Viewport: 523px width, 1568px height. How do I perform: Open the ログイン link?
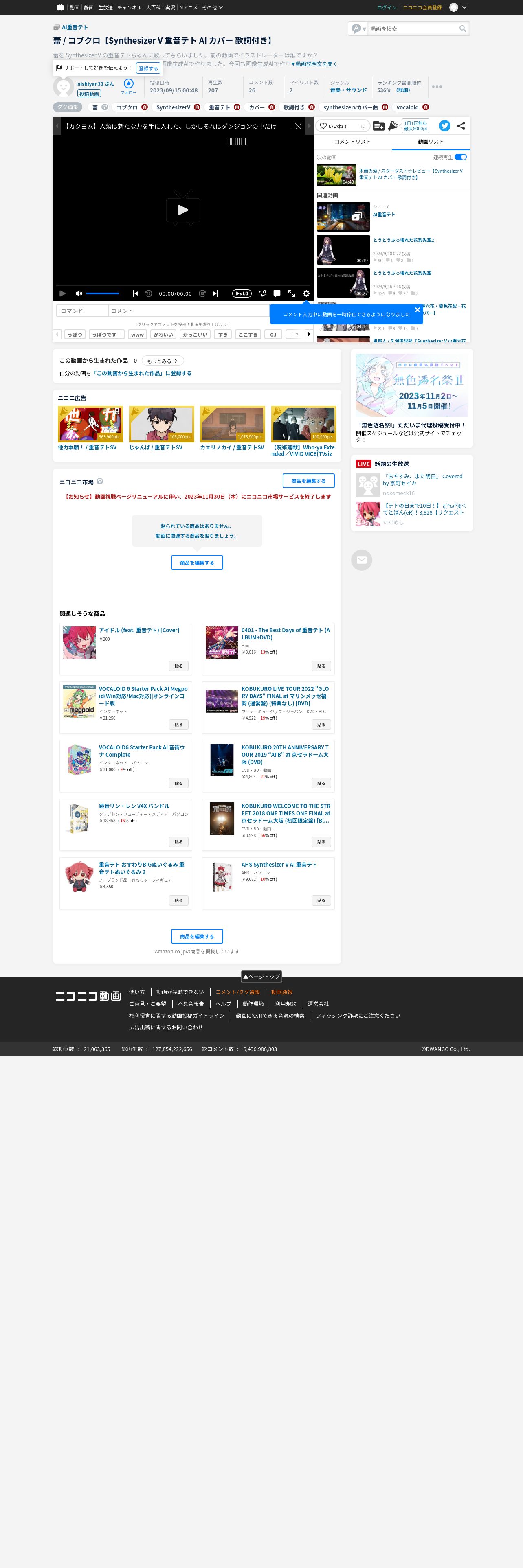pyautogui.click(x=387, y=7)
